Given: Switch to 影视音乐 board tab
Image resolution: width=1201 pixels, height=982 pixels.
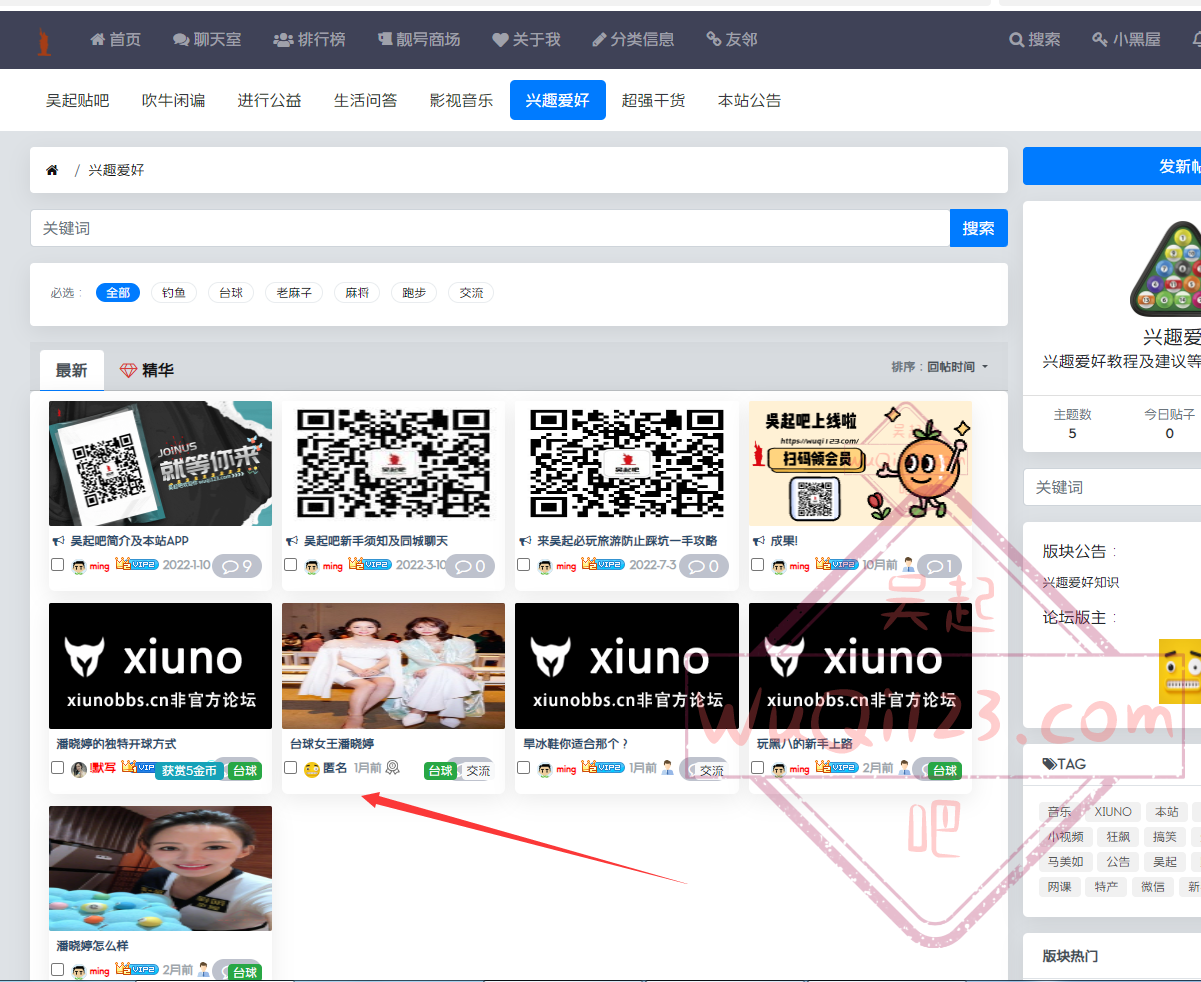Looking at the screenshot, I should 461,100.
